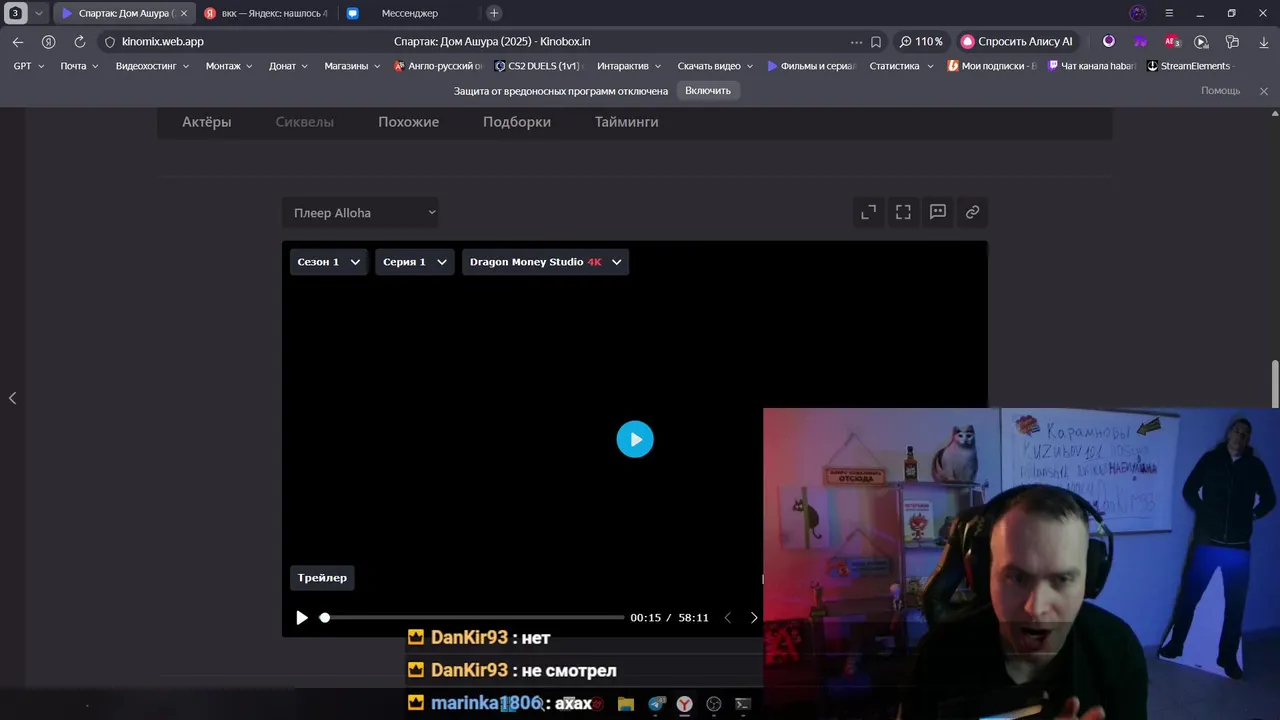The width and height of the screenshot is (1280, 720).
Task: Click Включить to enable malware protection
Action: tap(708, 91)
